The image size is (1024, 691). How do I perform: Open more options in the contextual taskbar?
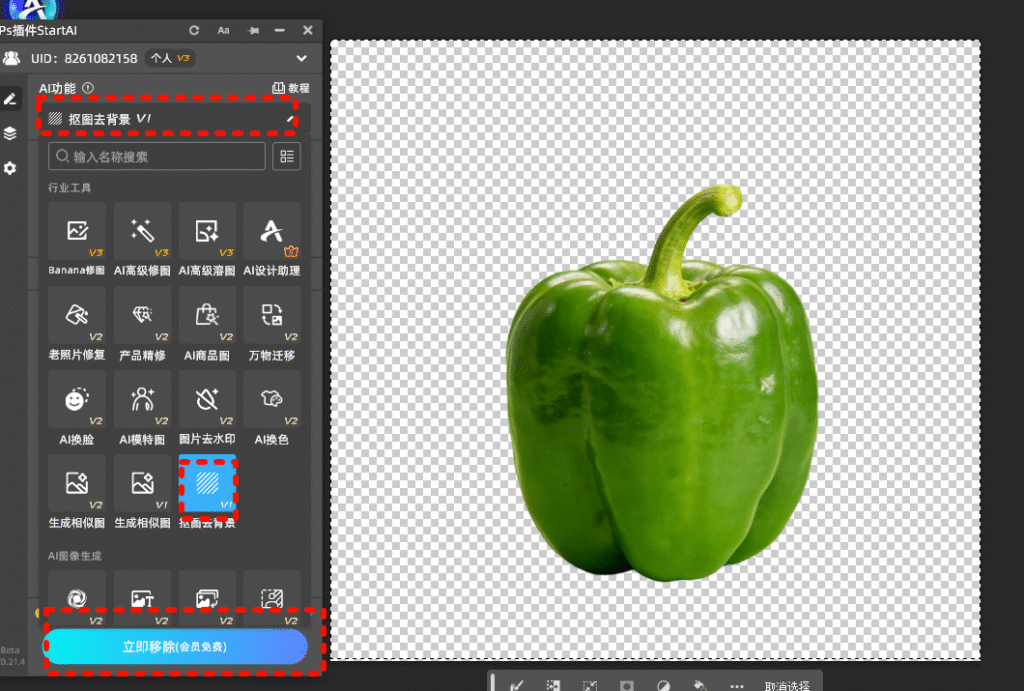pyautogui.click(x=737, y=686)
